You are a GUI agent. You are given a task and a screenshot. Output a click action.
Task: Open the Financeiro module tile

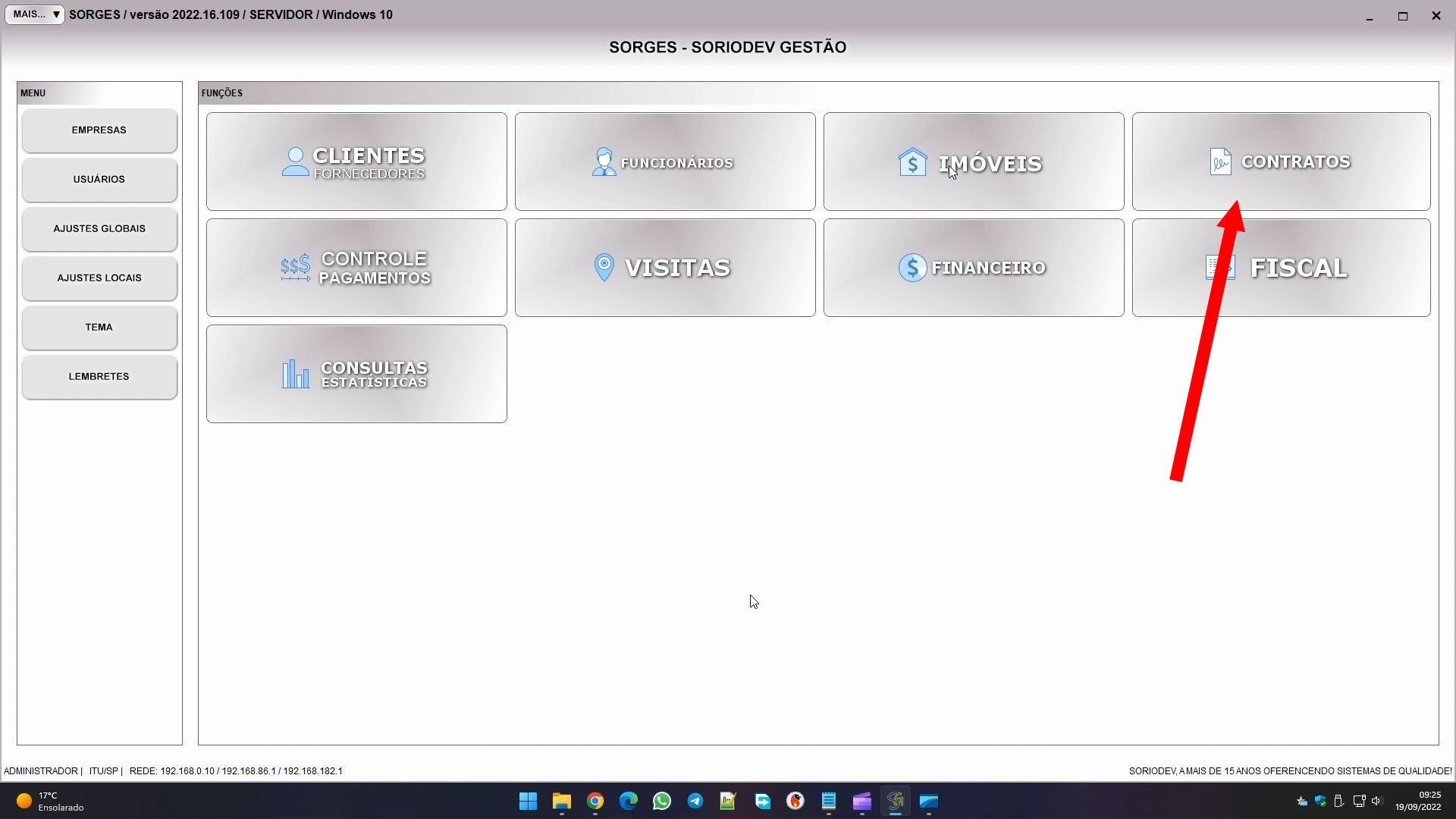tap(974, 268)
